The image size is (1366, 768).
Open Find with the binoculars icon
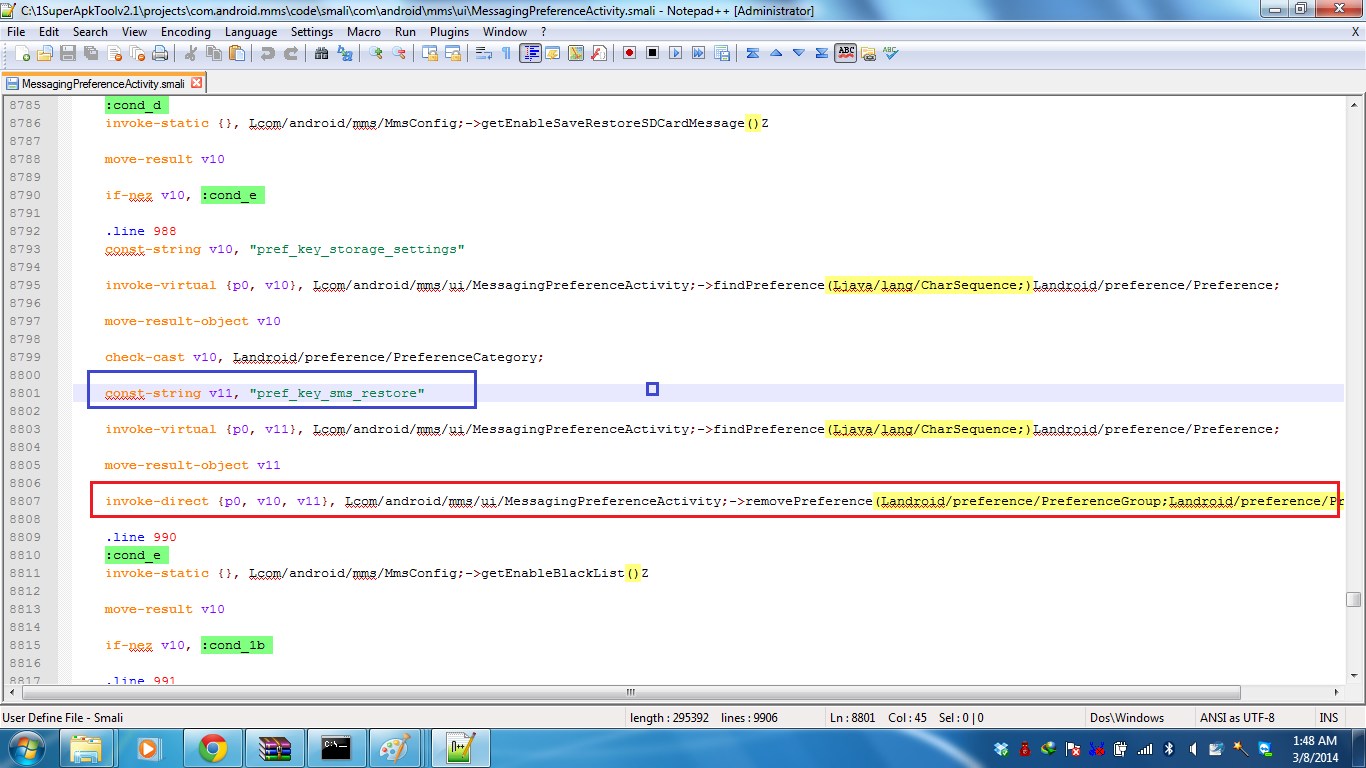pos(321,53)
